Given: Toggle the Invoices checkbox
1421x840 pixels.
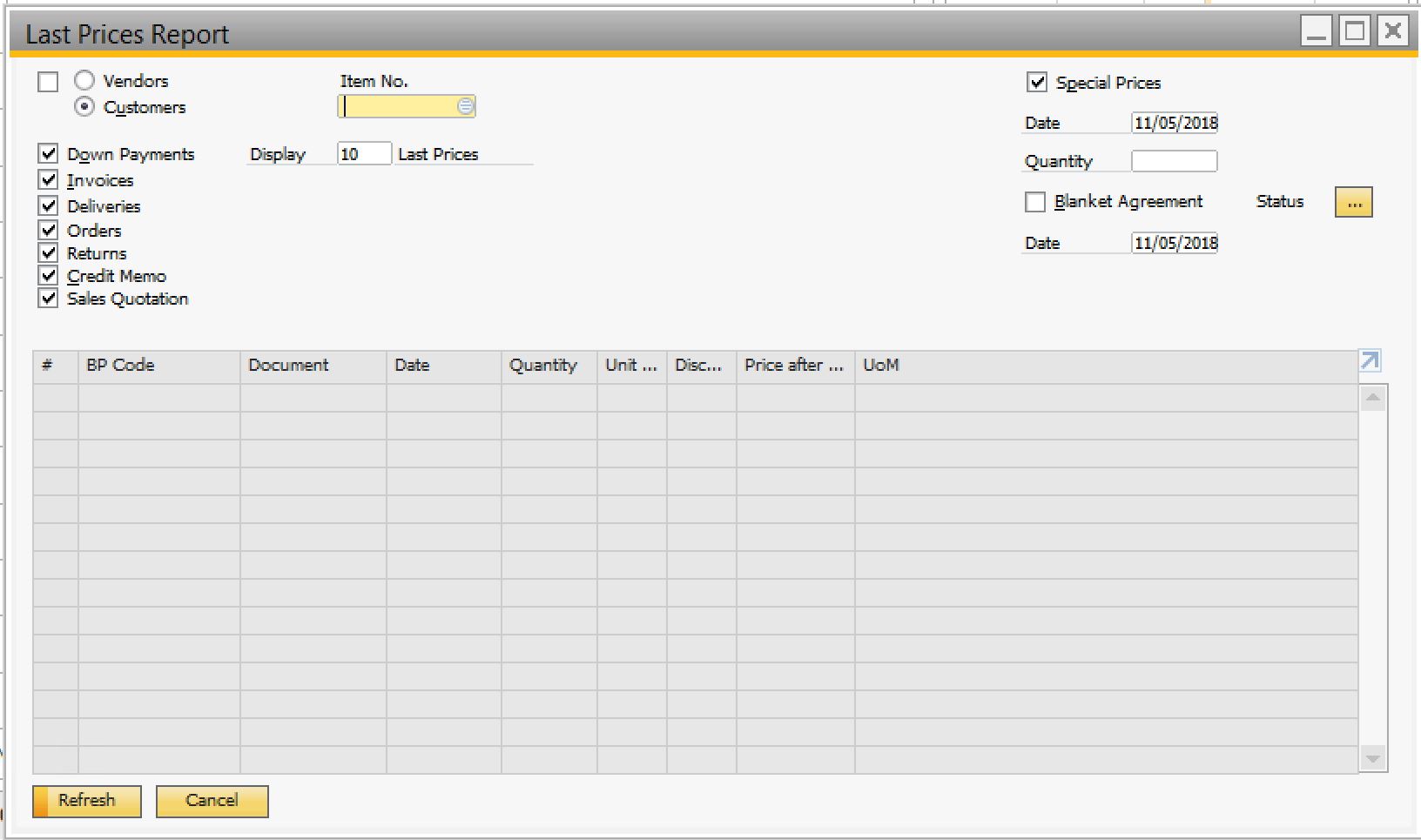Looking at the screenshot, I should [x=49, y=180].
